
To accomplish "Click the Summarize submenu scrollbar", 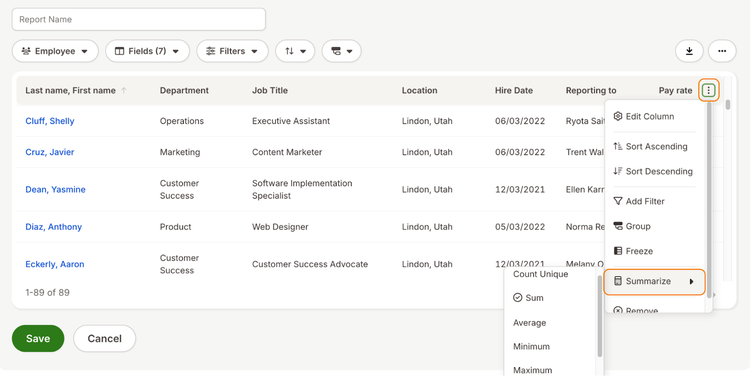I will pos(600,316).
